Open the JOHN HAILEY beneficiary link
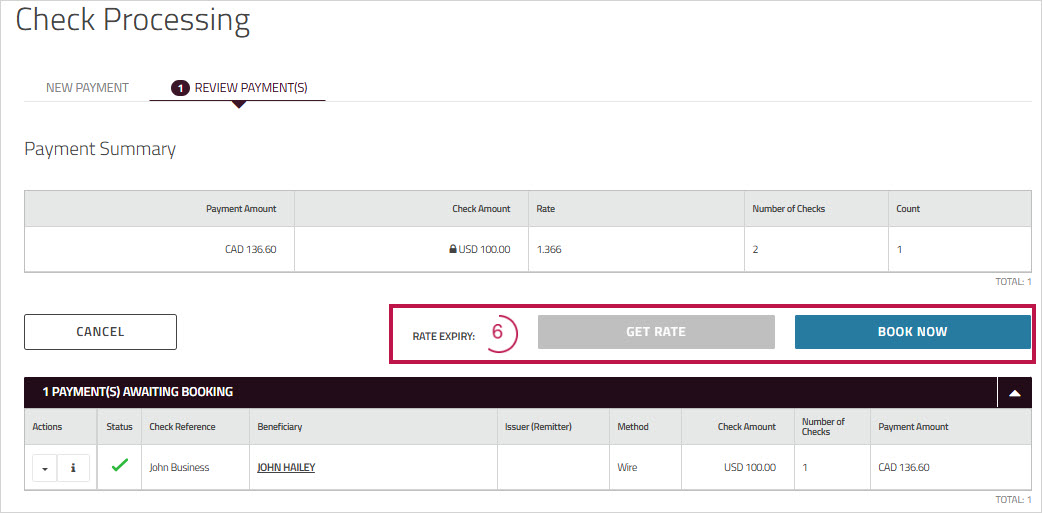Screen dimensions: 1042x513 [286, 467]
